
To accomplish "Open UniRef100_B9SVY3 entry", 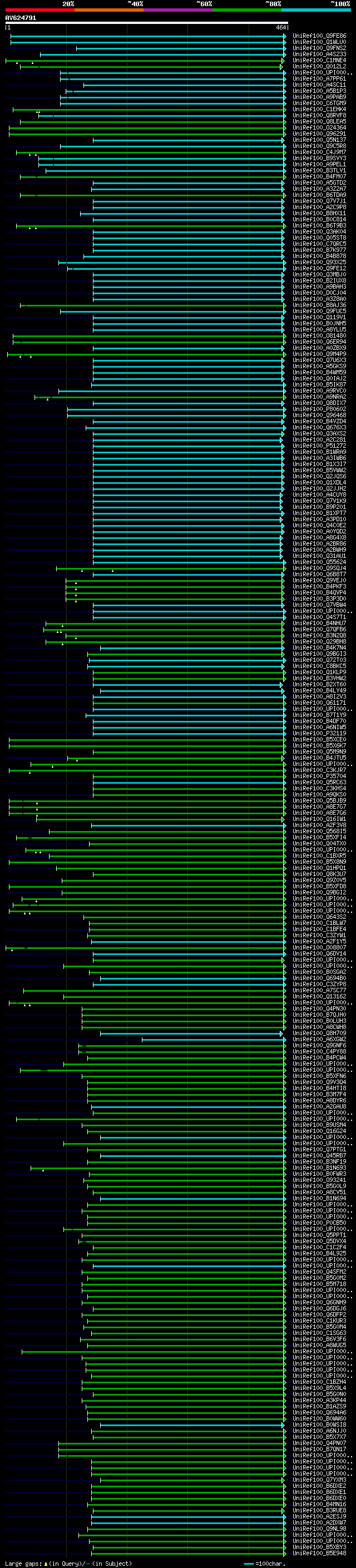I will click(x=319, y=159).
